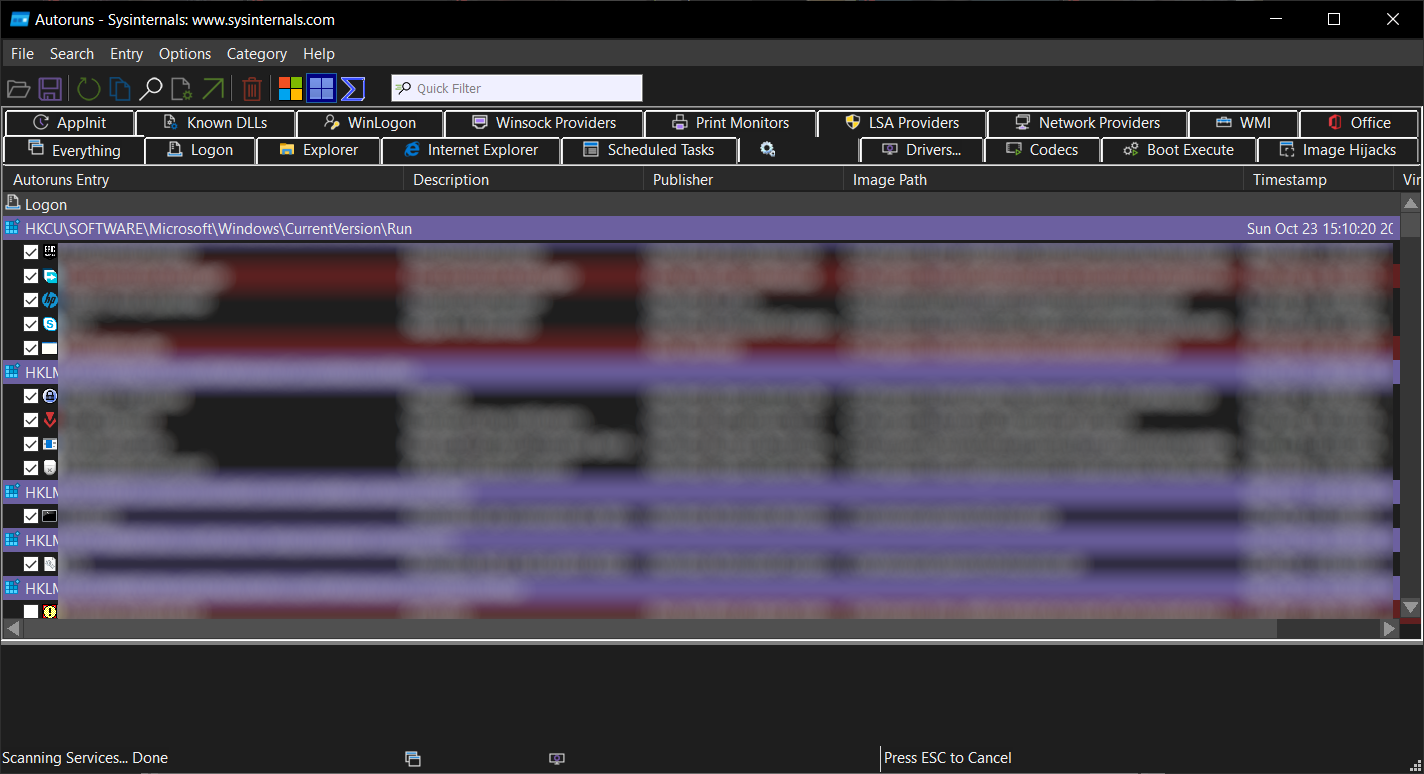Click the Logon group header icon

click(x=13, y=203)
